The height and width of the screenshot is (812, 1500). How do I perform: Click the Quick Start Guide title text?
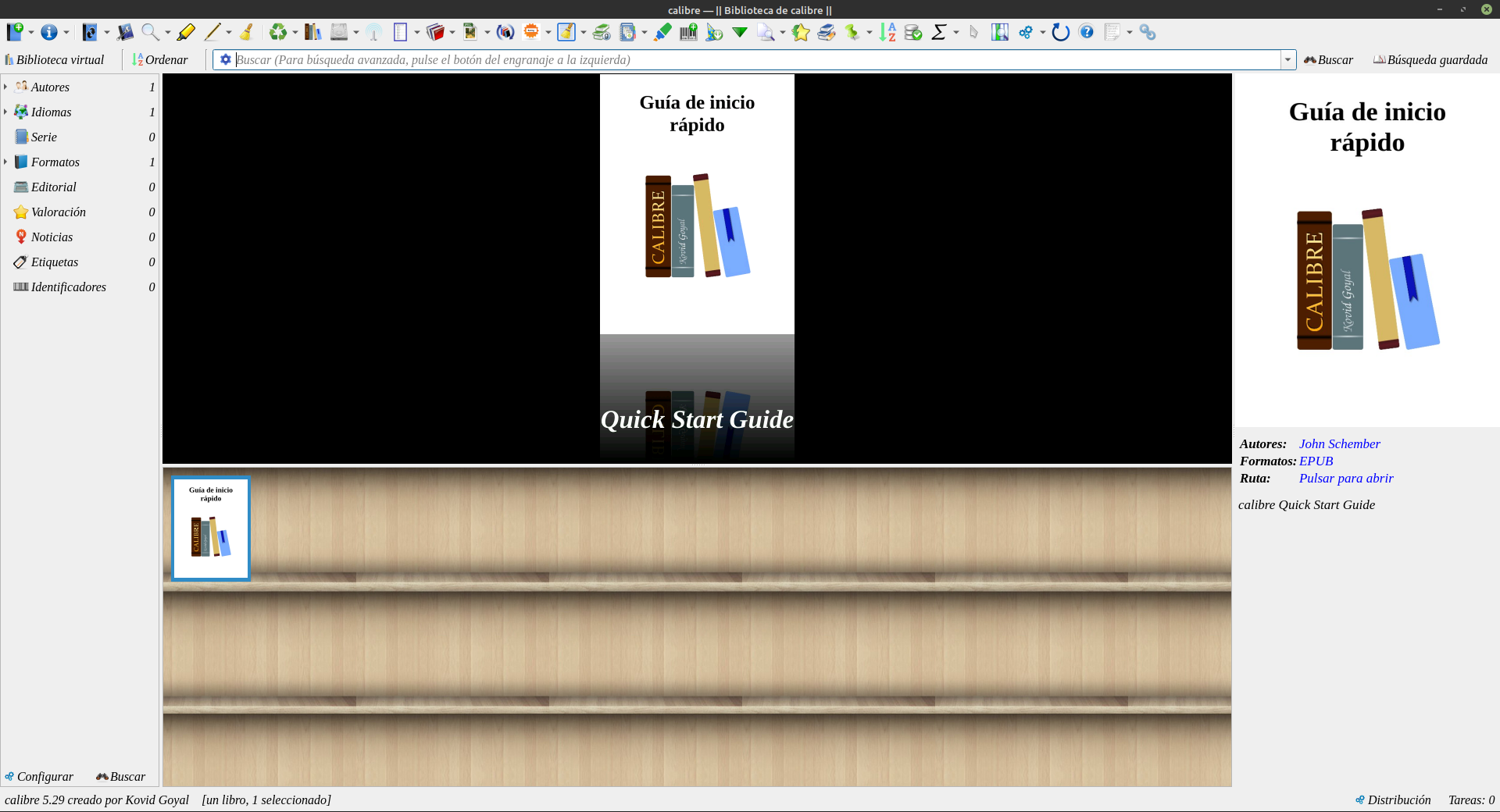coord(697,419)
